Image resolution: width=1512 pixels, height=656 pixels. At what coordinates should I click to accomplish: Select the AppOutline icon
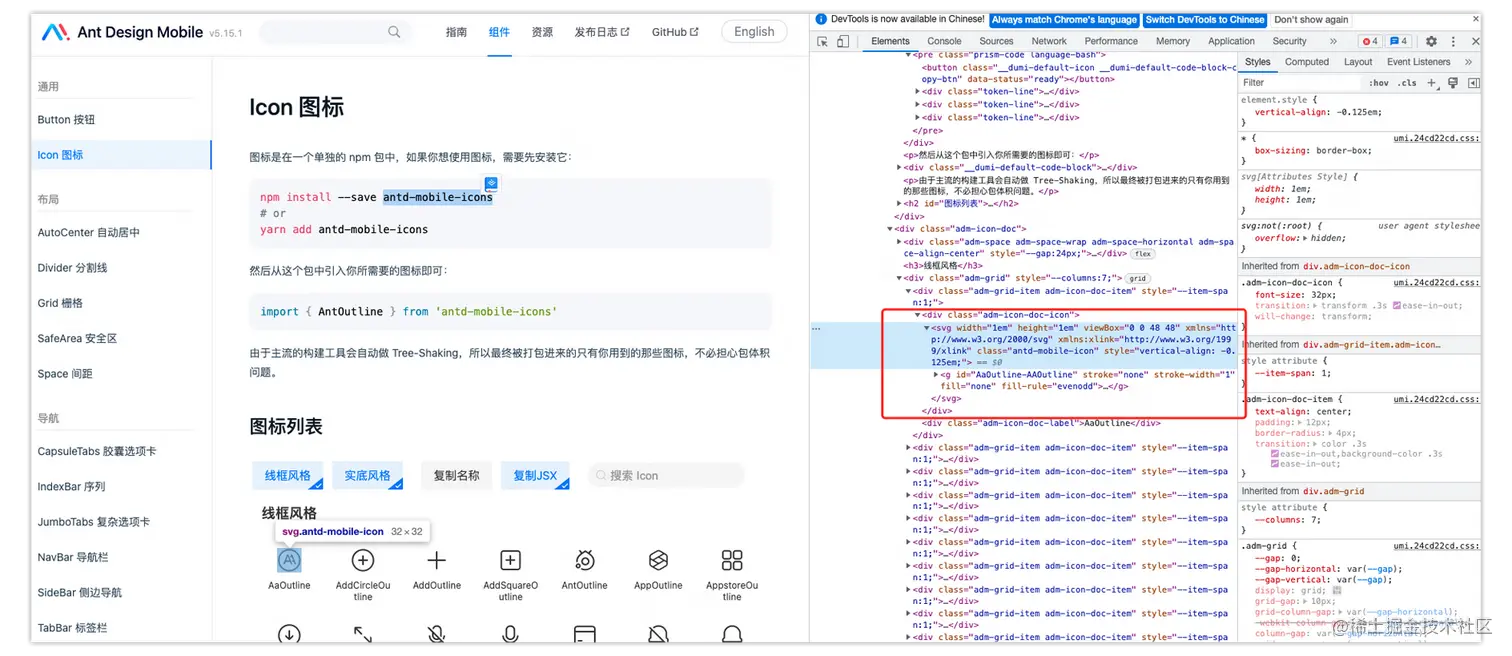tap(658, 560)
